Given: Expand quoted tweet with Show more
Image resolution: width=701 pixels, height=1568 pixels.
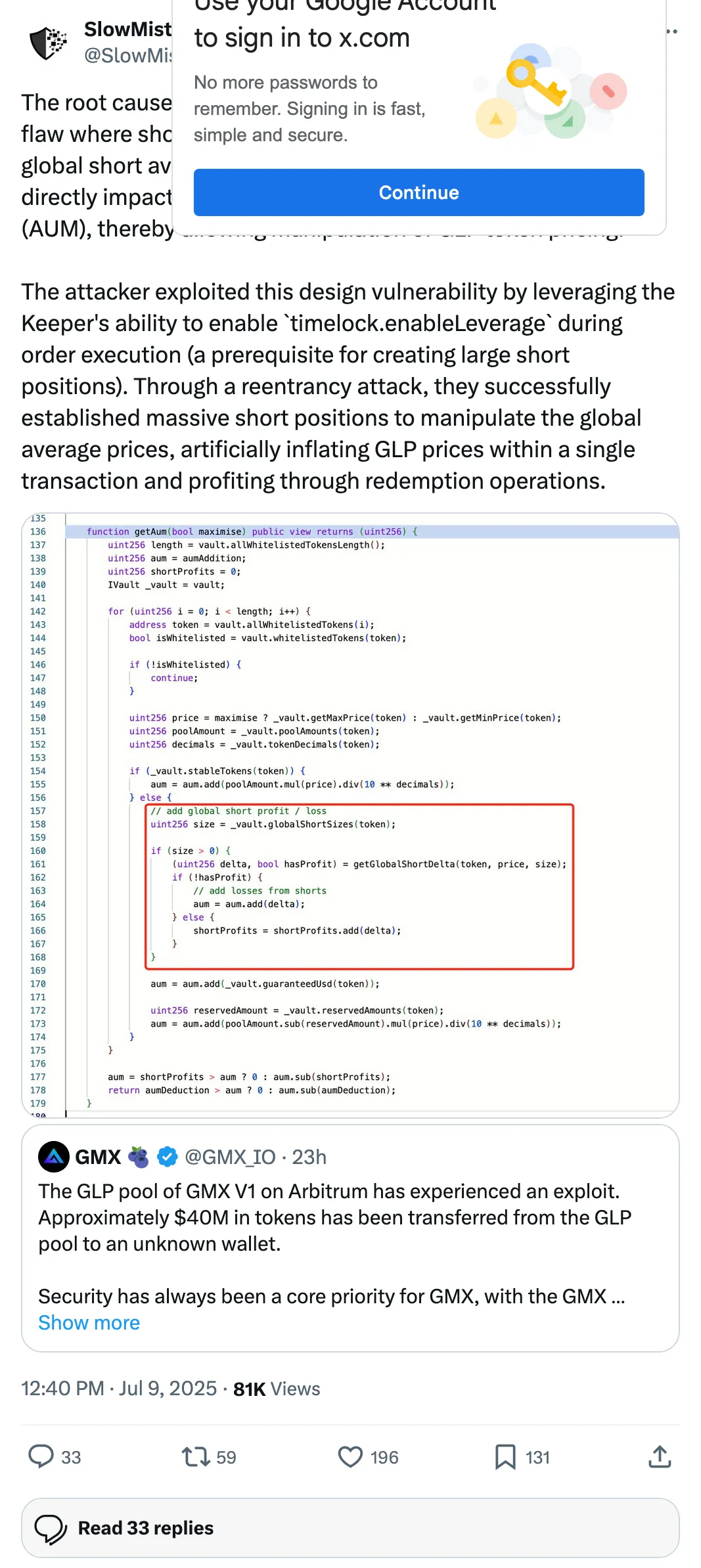Looking at the screenshot, I should [x=89, y=1322].
